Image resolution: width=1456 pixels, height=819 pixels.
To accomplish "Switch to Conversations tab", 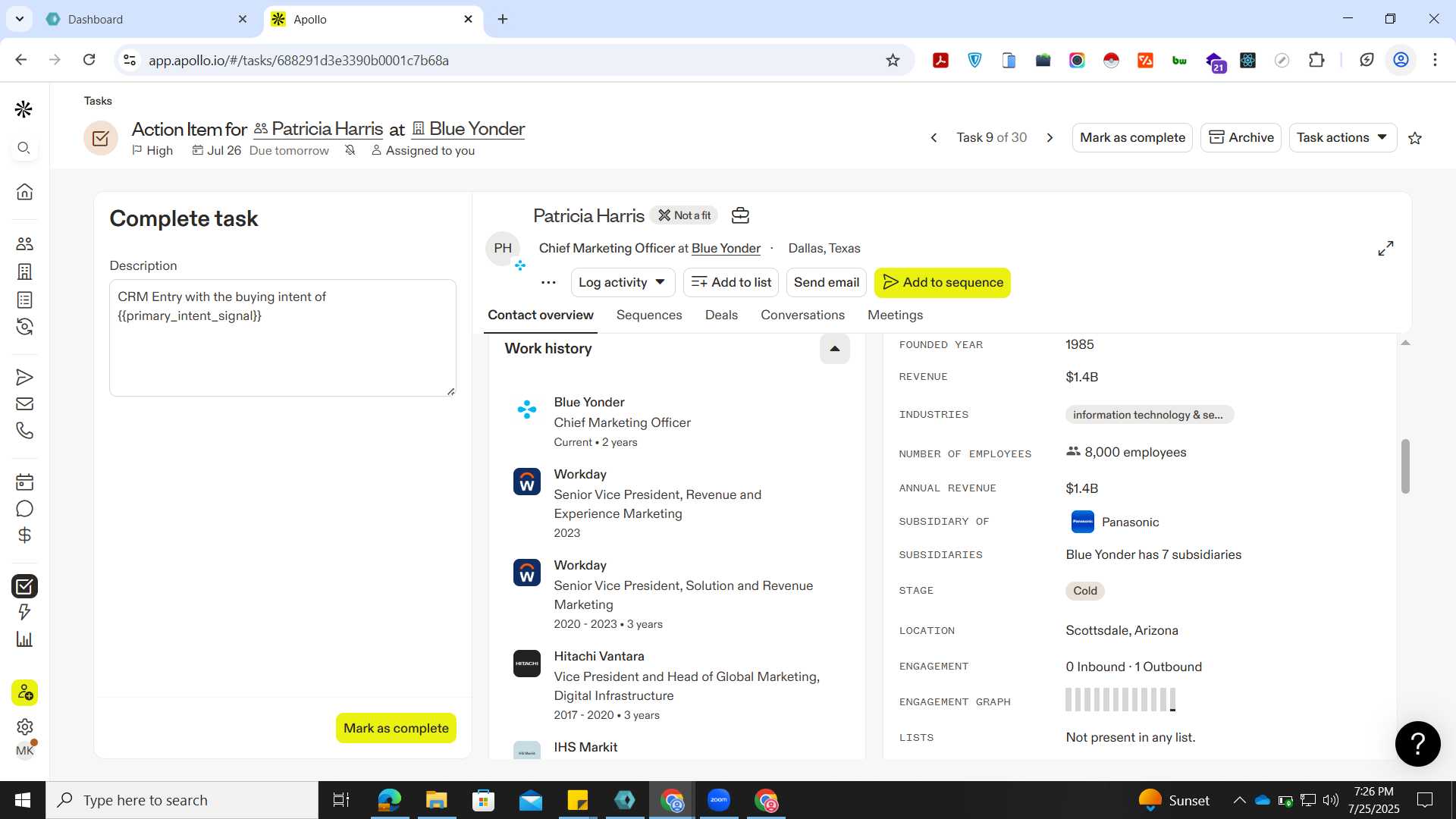I will tap(802, 315).
